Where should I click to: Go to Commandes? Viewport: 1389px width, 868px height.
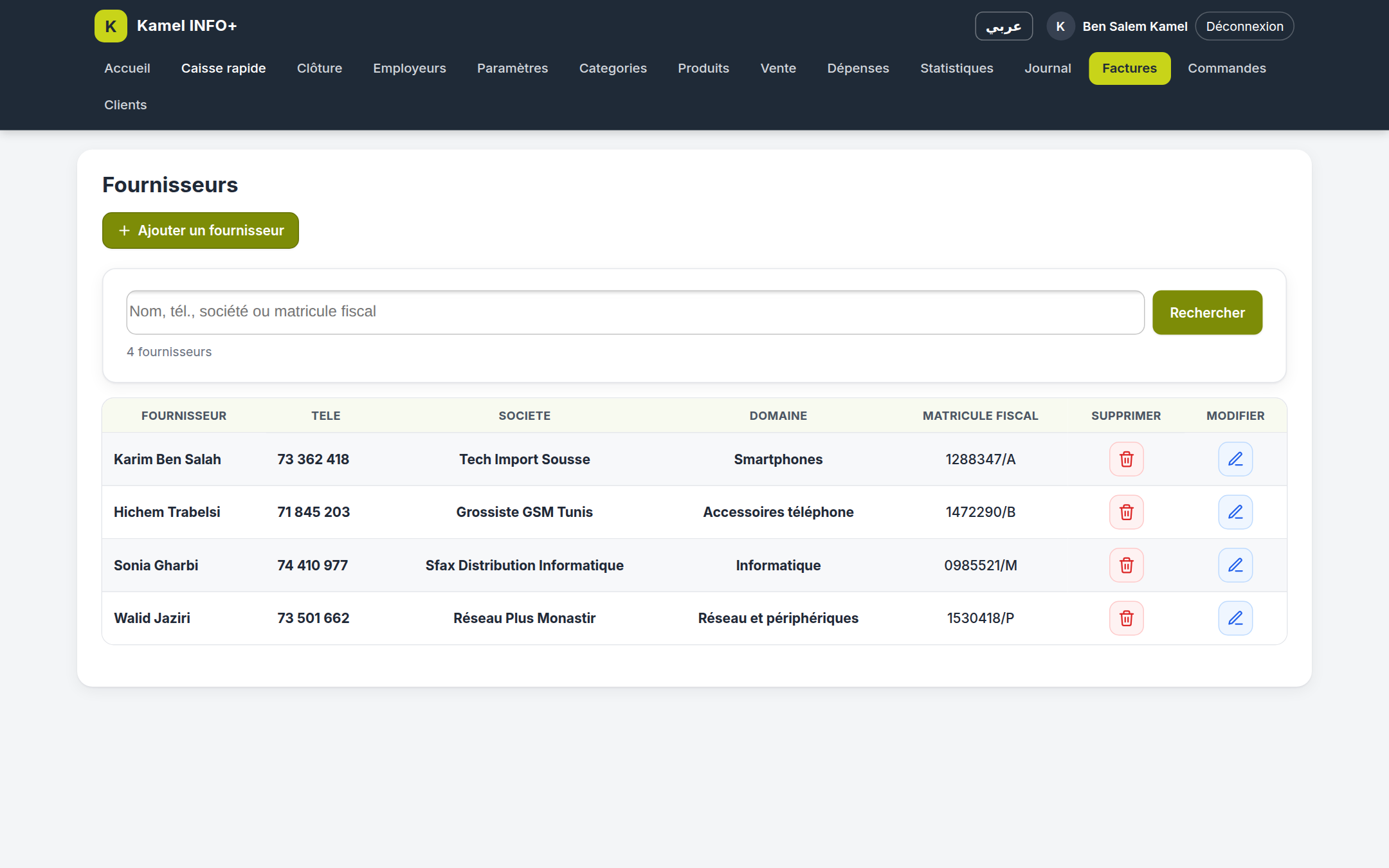pos(1227,68)
